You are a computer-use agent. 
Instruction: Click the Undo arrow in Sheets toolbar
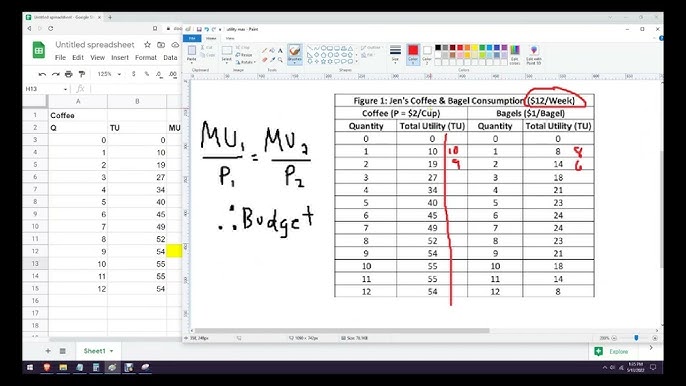[x=42, y=74]
